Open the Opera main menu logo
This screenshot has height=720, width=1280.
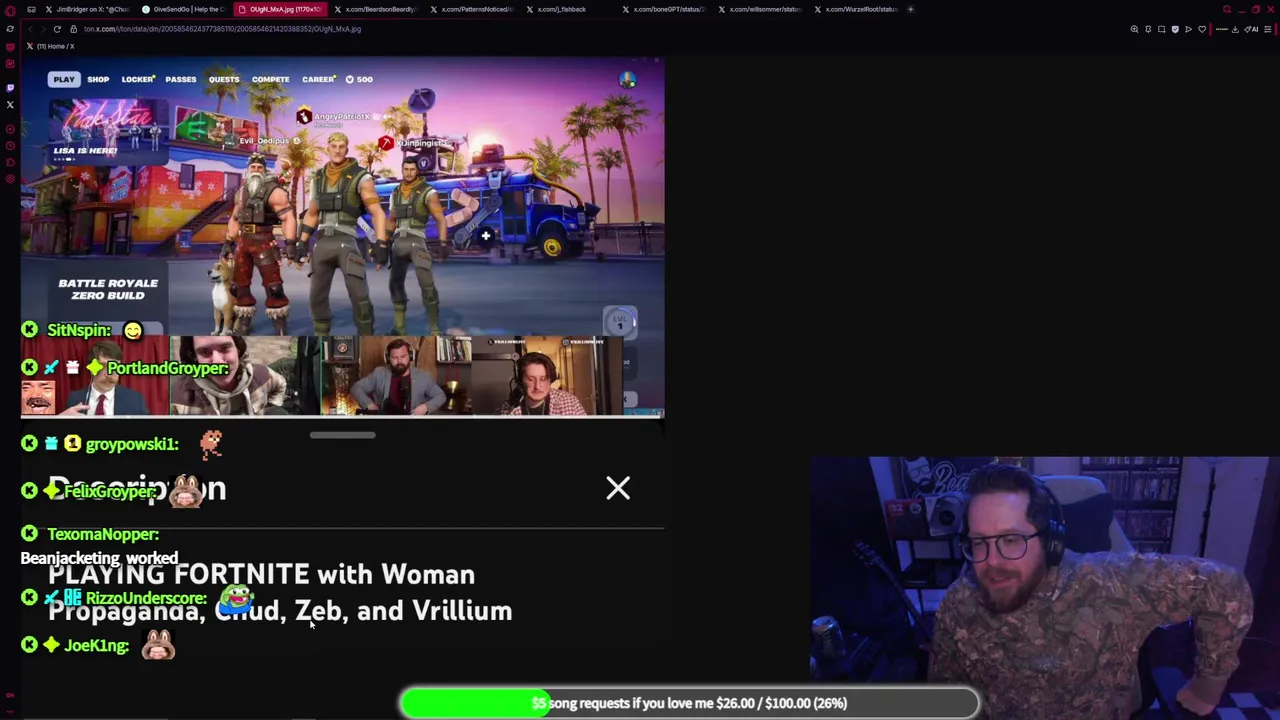[10, 10]
